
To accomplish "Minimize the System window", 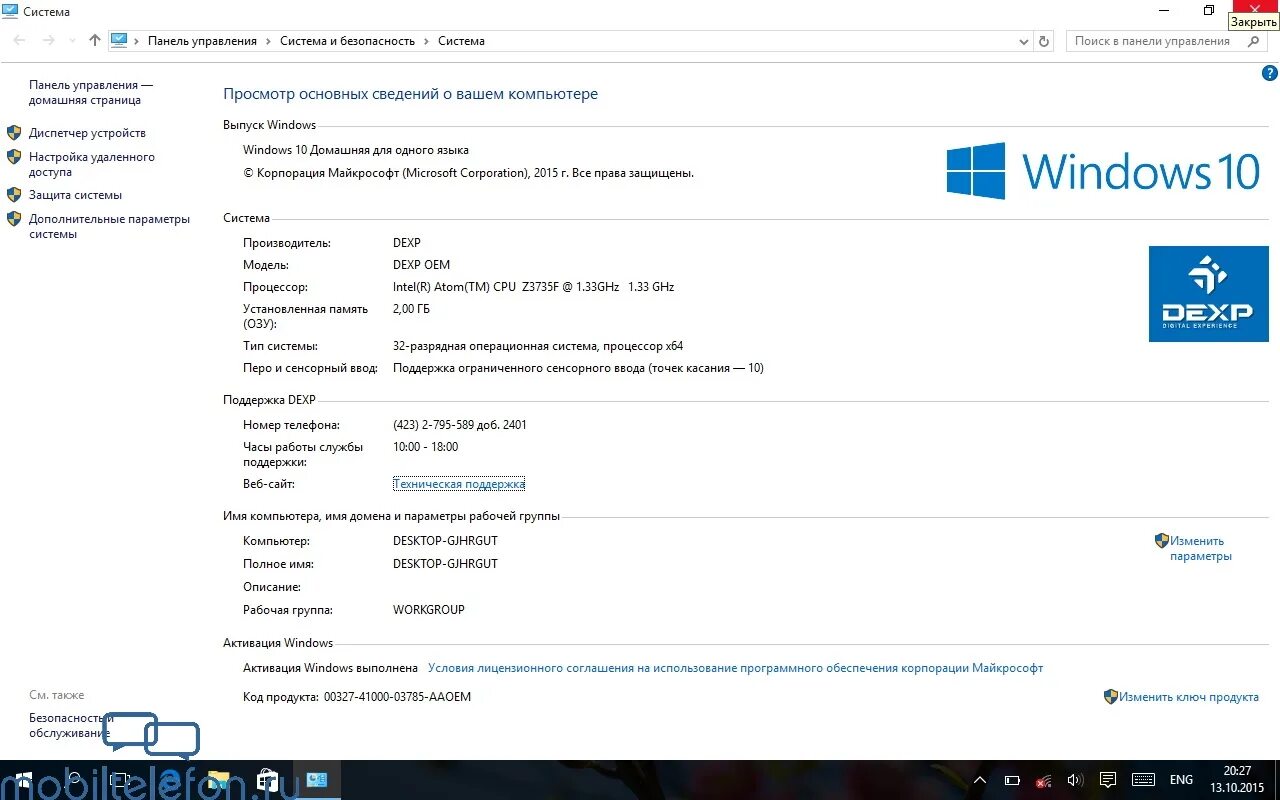I will [1163, 10].
